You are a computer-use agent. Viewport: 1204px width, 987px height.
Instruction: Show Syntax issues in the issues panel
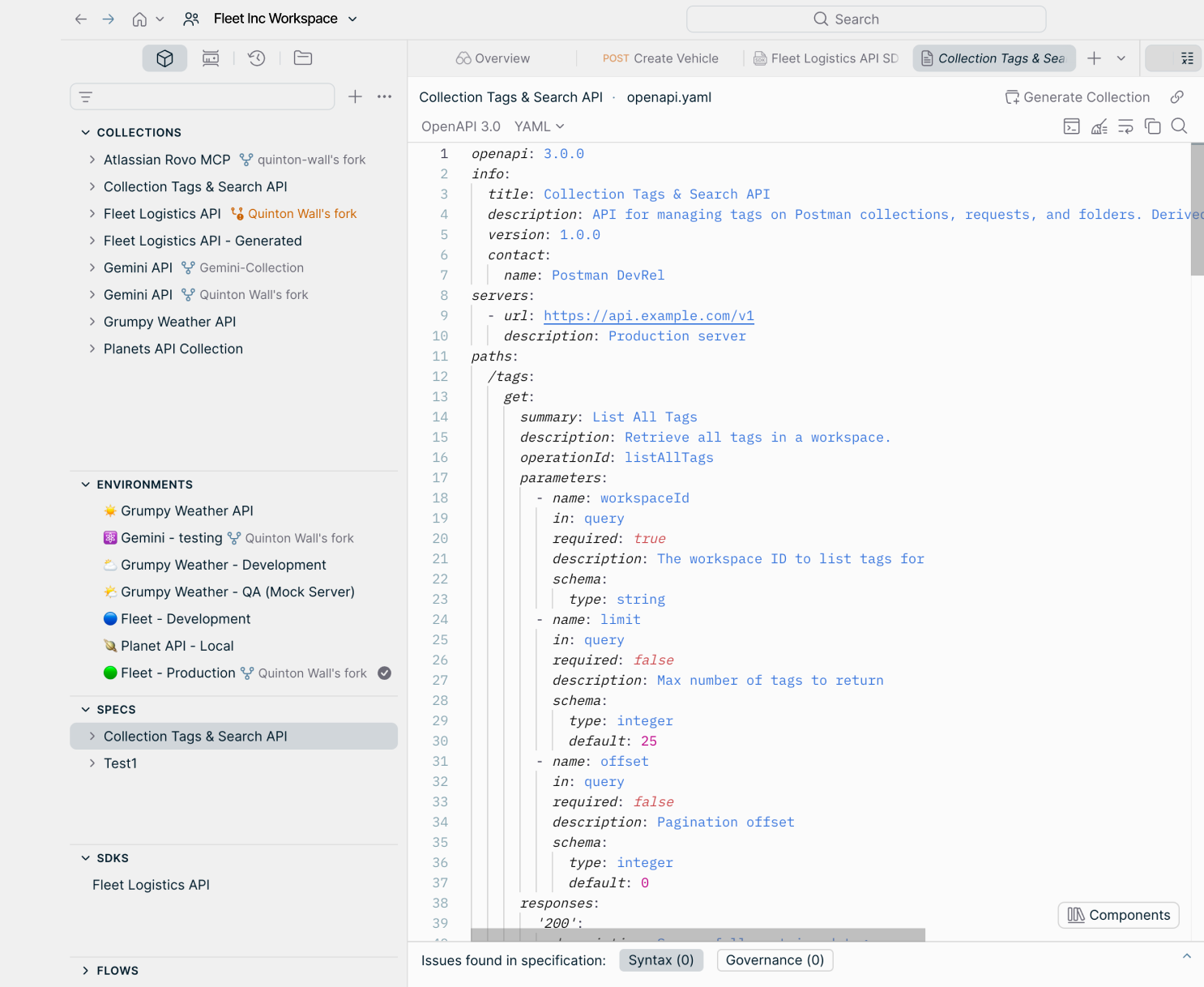click(661, 959)
